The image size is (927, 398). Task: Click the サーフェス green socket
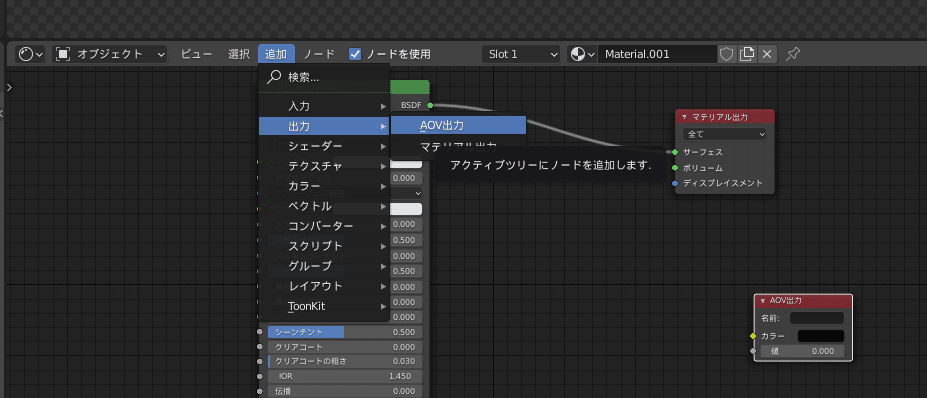[x=675, y=152]
